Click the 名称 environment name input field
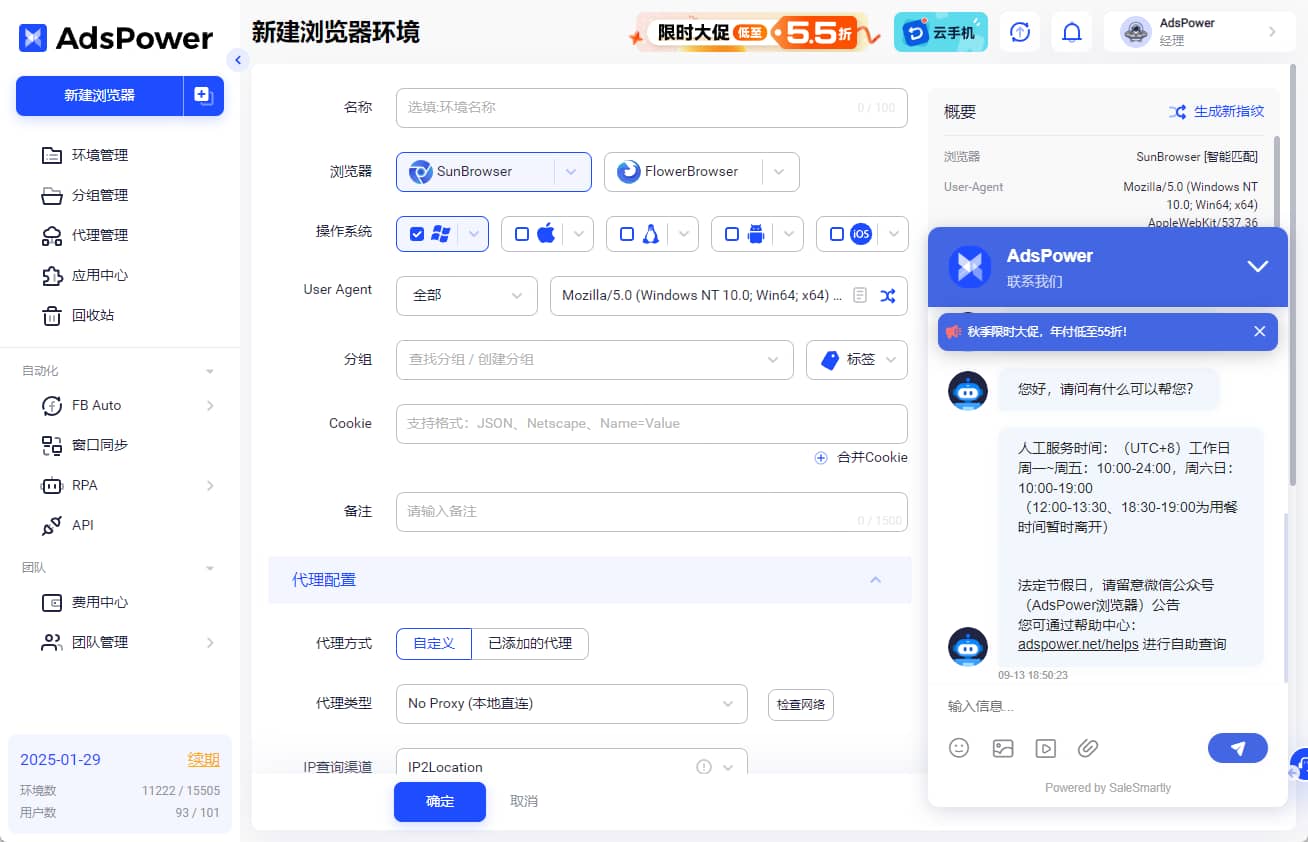This screenshot has height=842, width=1308. point(651,107)
